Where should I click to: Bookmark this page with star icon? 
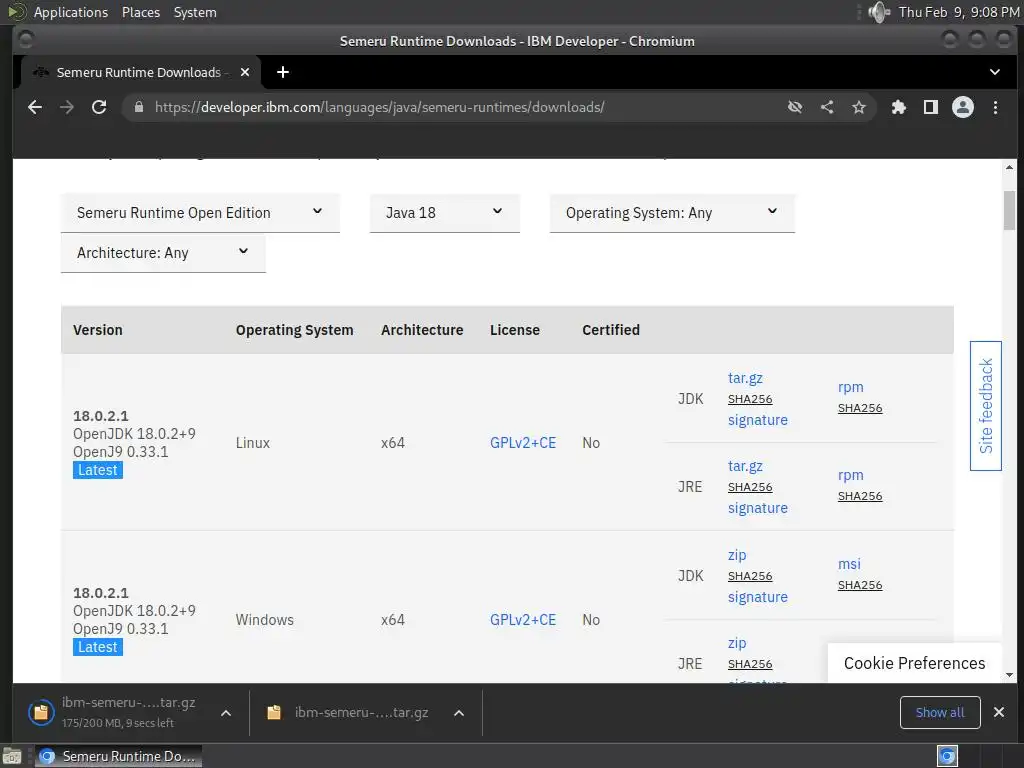859,107
